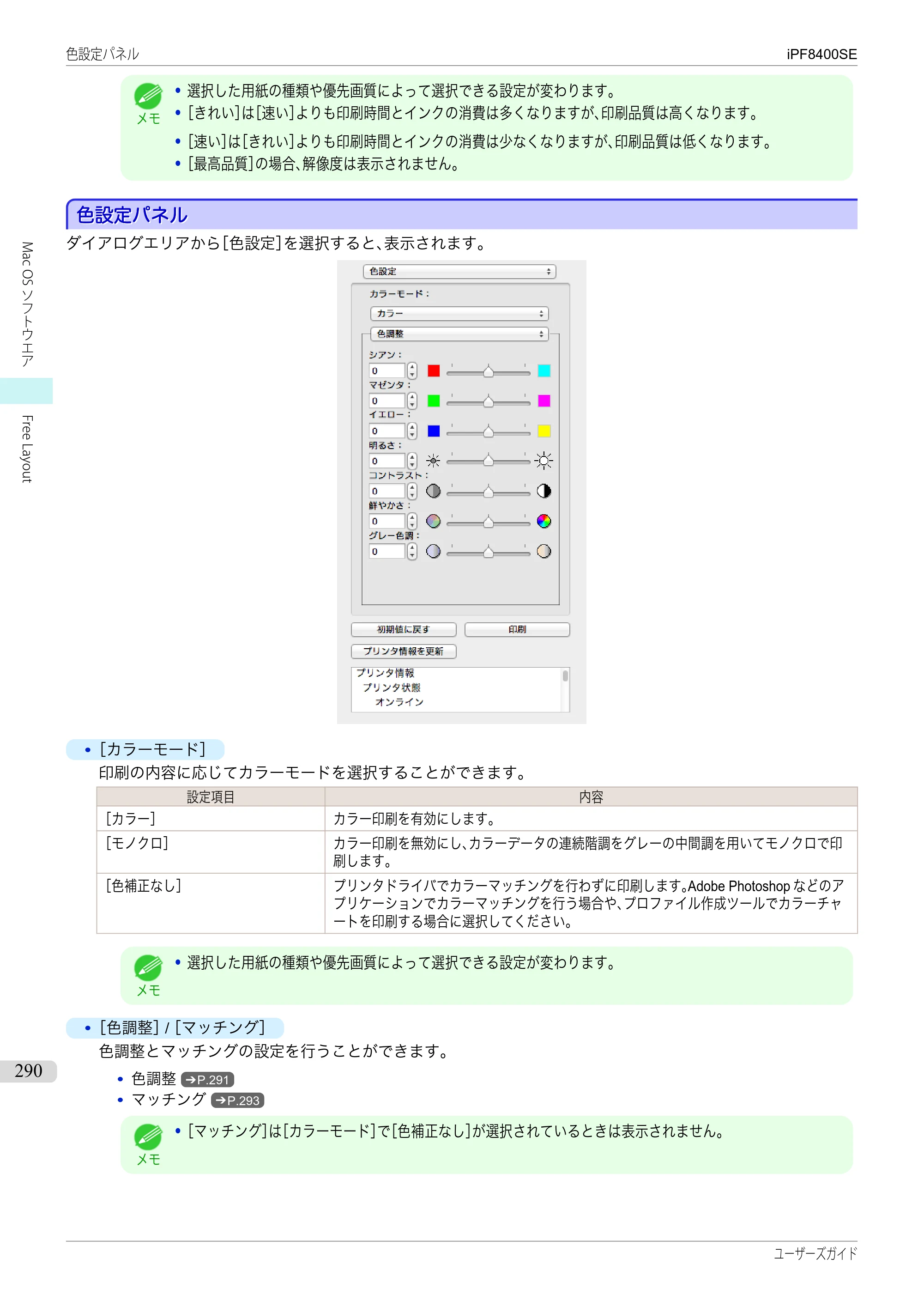Click the bright sun brightness icon

click(x=544, y=461)
